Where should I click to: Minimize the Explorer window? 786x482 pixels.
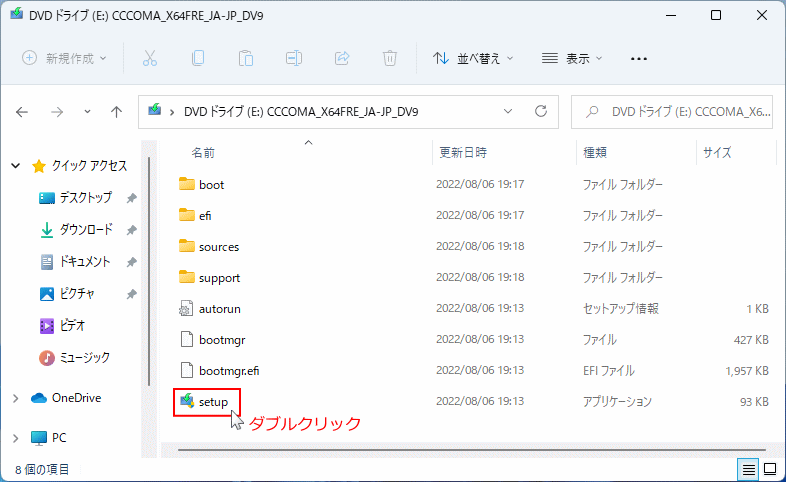pos(670,16)
